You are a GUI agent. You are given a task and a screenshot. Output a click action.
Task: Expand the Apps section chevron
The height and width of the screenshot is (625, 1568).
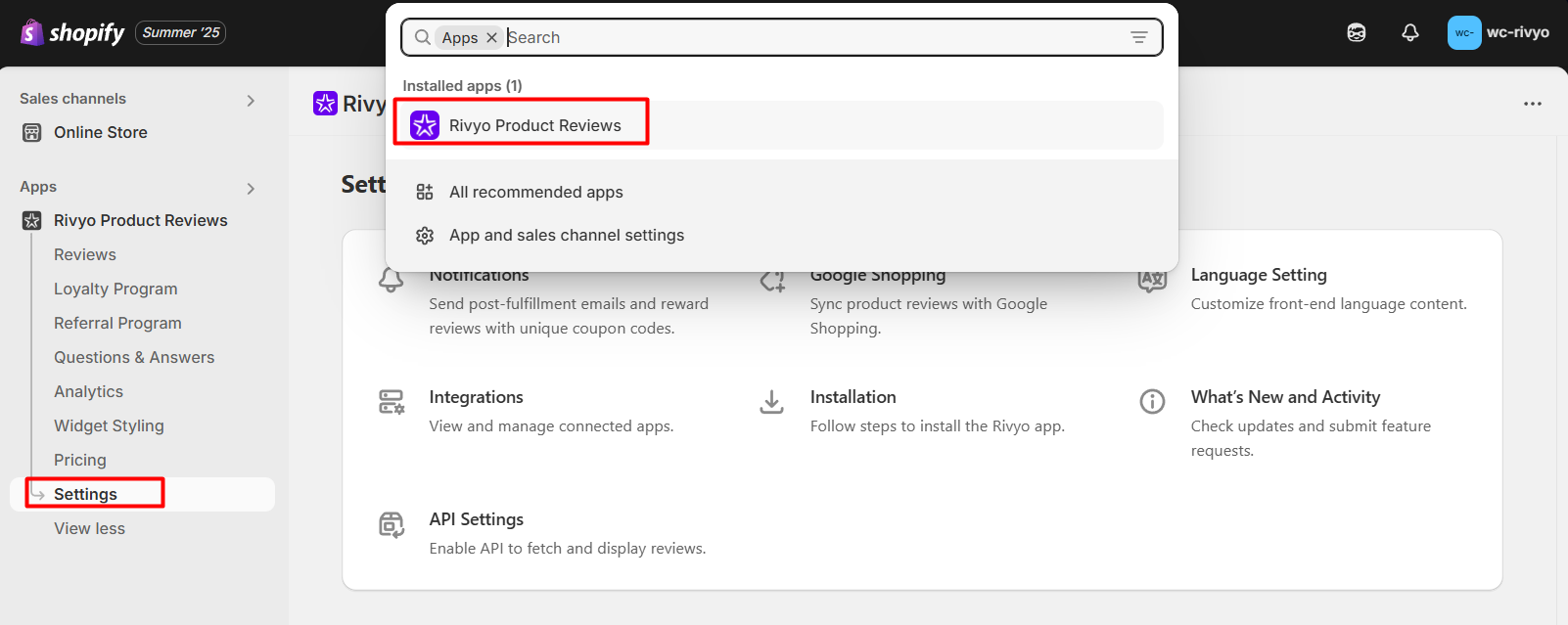(251, 188)
